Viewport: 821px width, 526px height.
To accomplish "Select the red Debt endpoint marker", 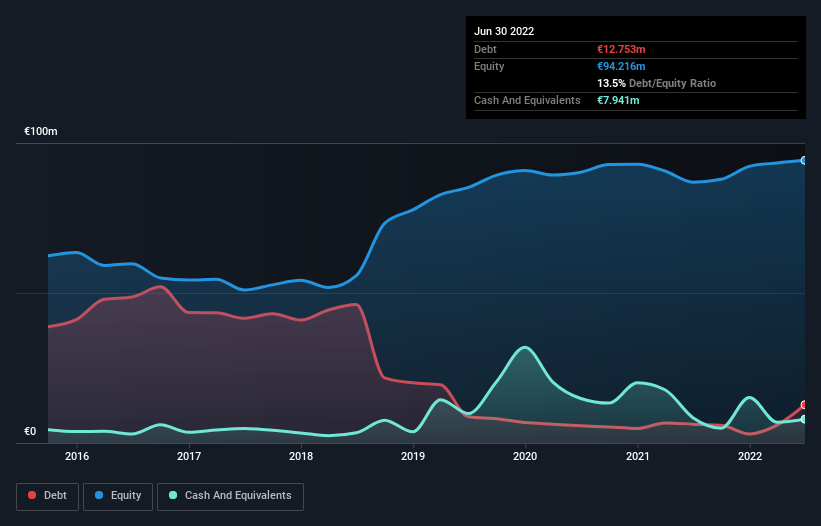I will click(x=804, y=405).
